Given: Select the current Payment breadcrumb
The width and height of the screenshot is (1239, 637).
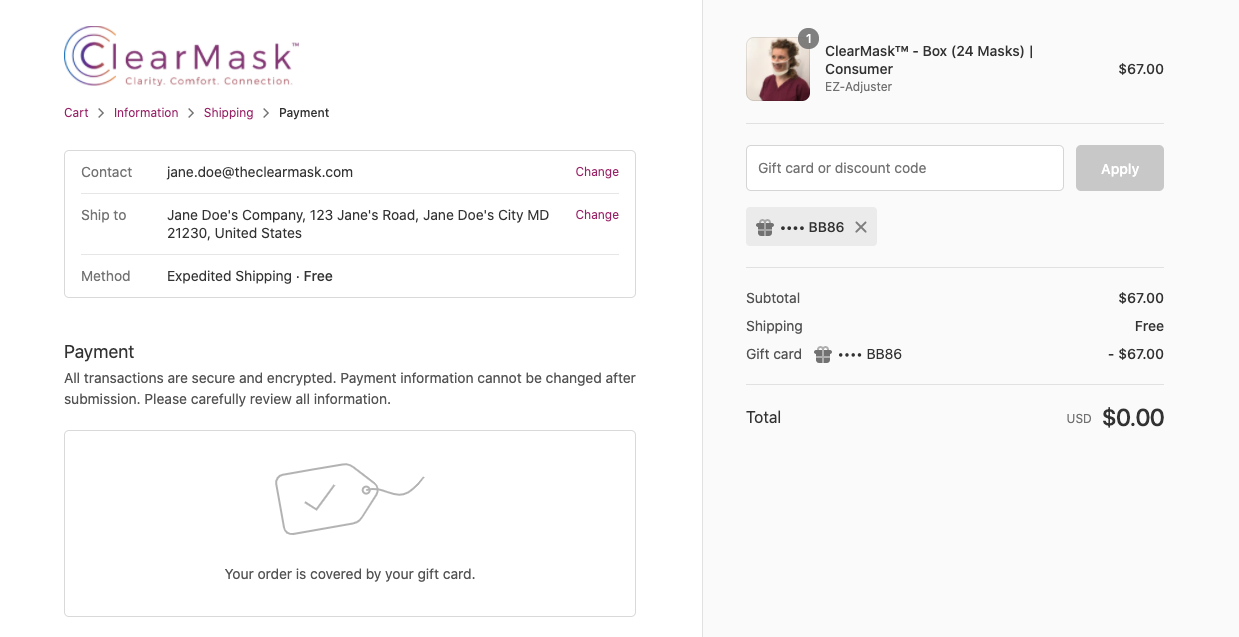Looking at the screenshot, I should [304, 113].
